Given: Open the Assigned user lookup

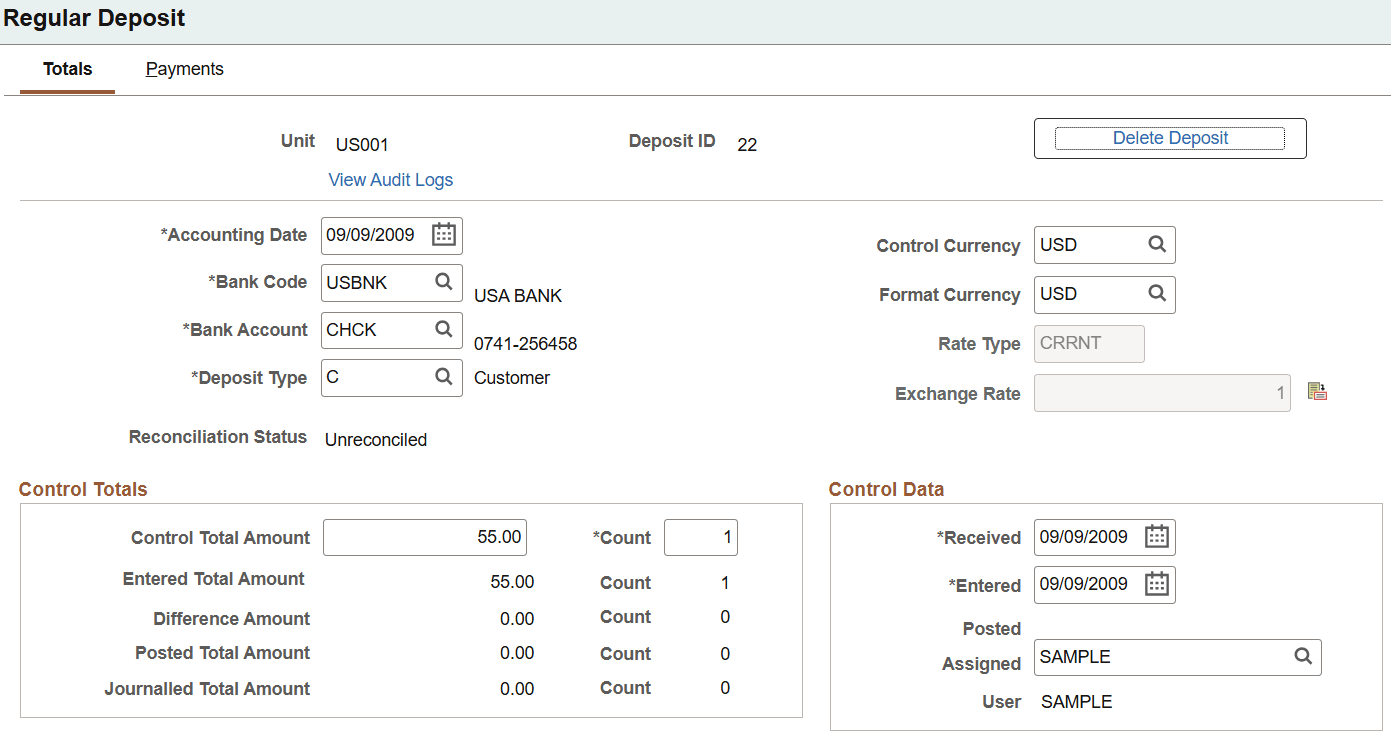Looking at the screenshot, I should [1303, 656].
